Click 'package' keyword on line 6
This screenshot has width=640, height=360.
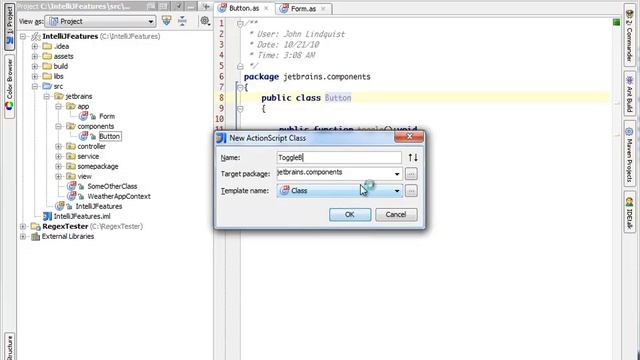(x=261, y=77)
